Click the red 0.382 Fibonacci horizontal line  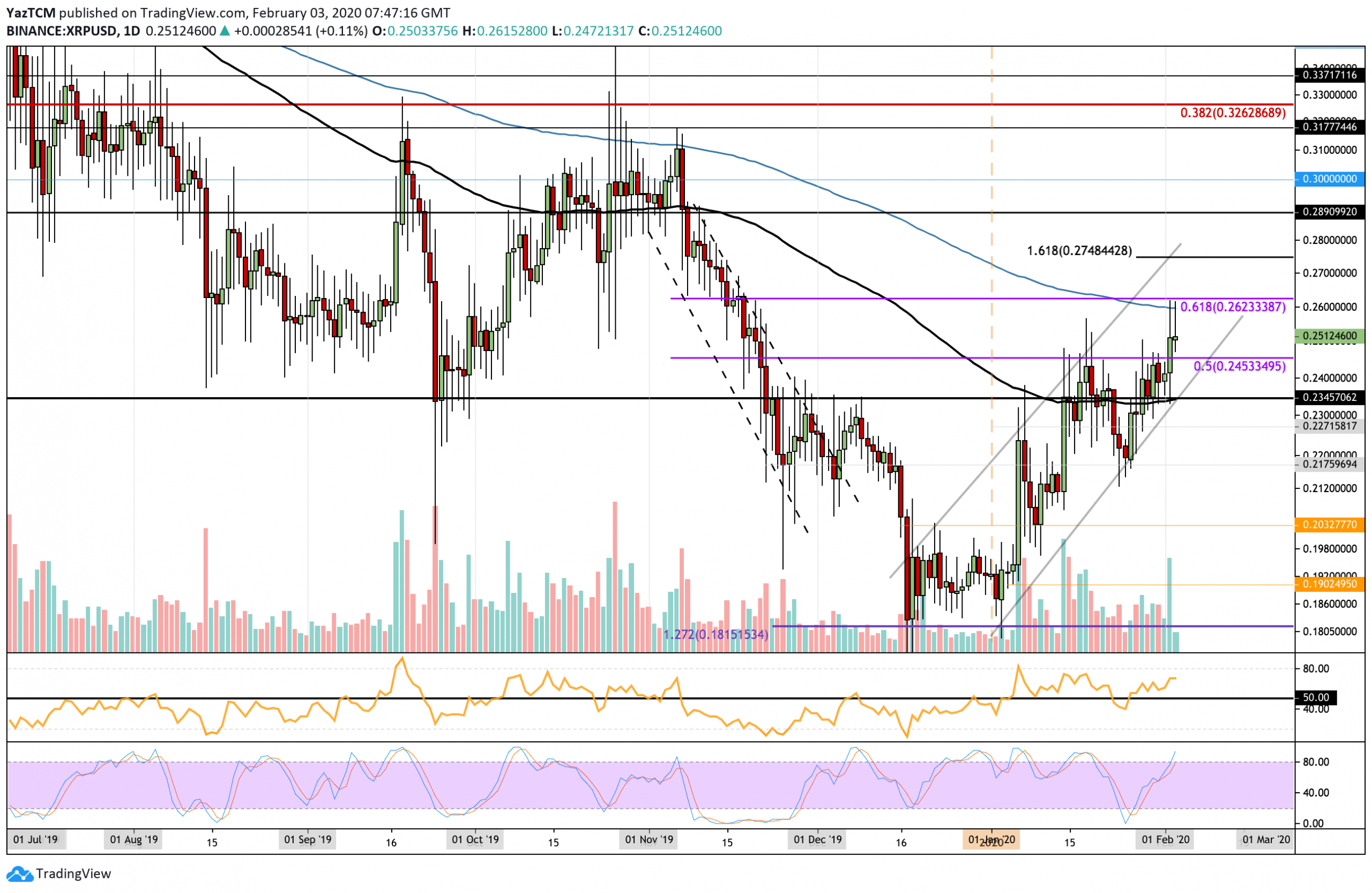coord(650,105)
